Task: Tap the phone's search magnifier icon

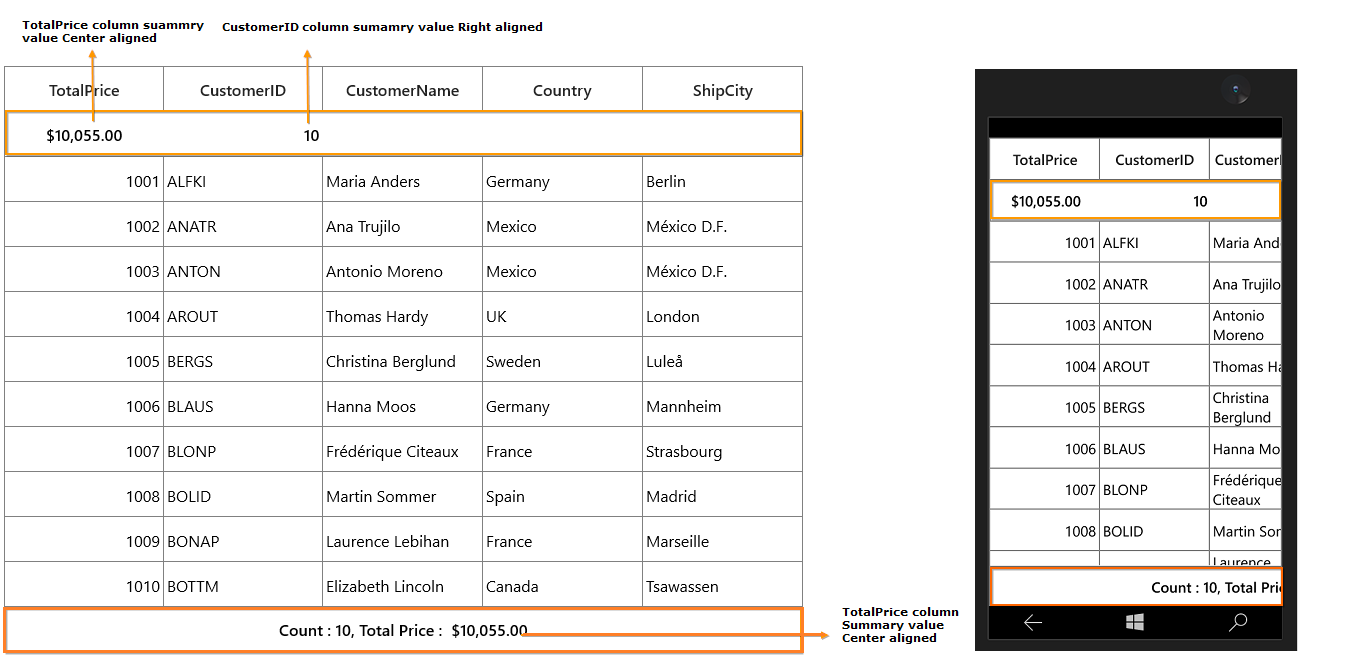Action: coord(1238,623)
